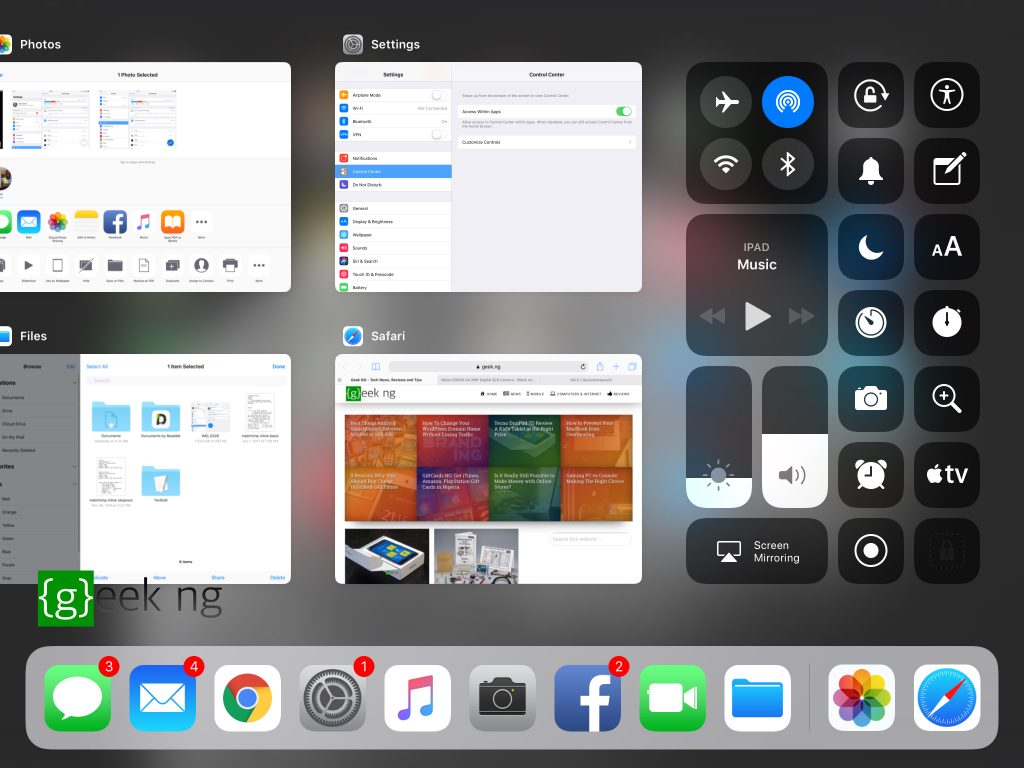Skip to previous track in Music widget

point(712,316)
